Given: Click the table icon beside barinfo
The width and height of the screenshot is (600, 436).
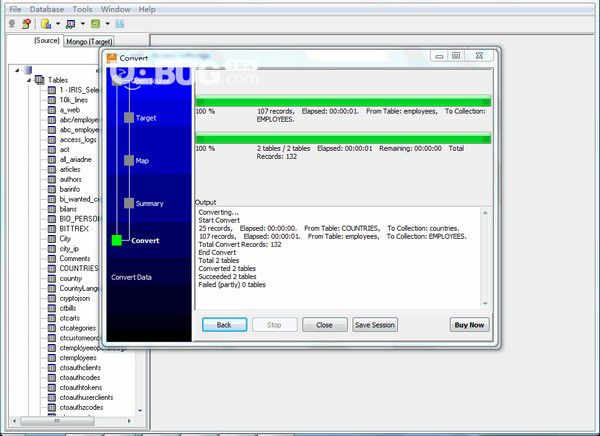Looking at the screenshot, I should (x=52, y=189).
